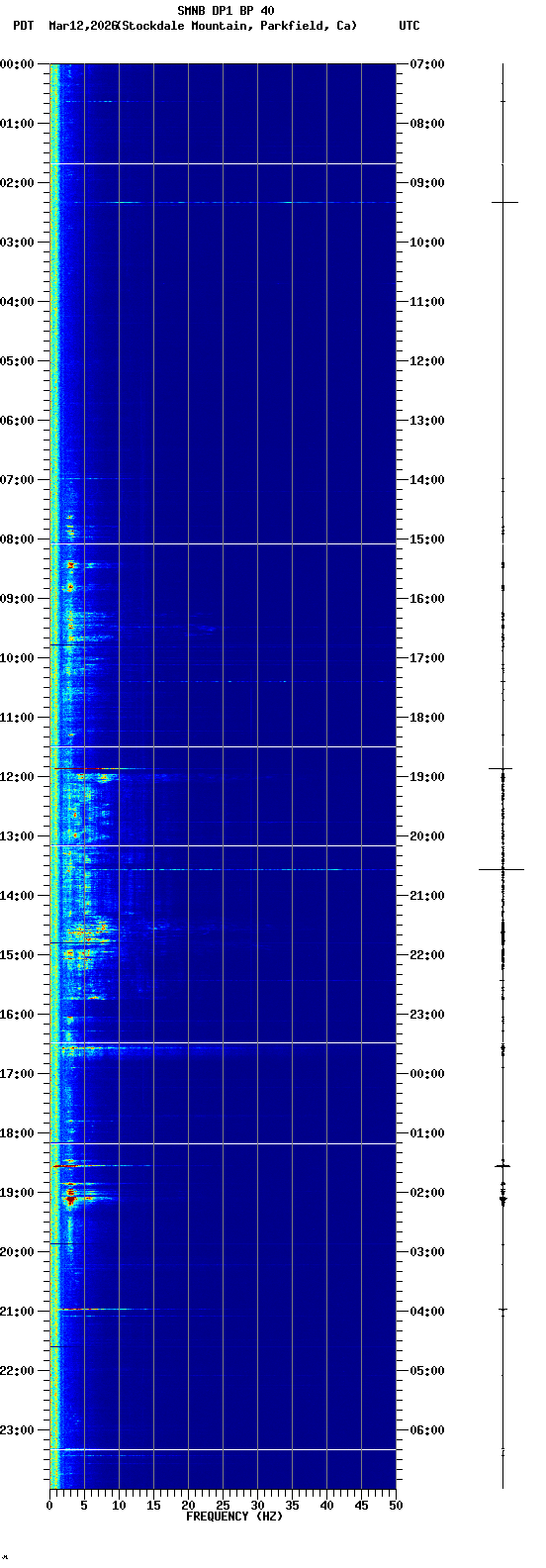Click the '35' tick label on frequency axis
546x1568 pixels.
tap(292, 1506)
